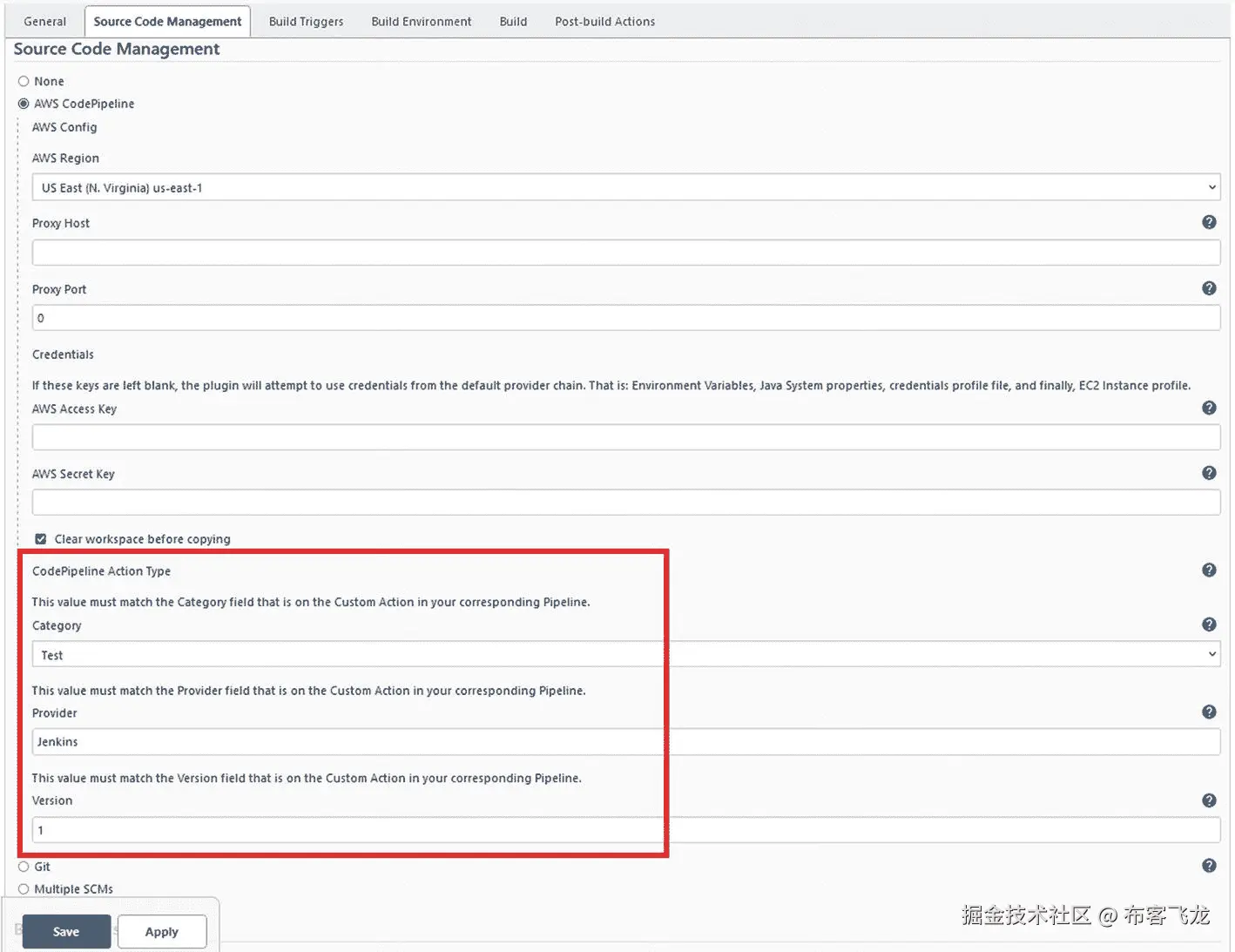Screen dimensions: 1235x952
Task: Toggle Clear workspace before copying checkbox
Action: pos(40,539)
